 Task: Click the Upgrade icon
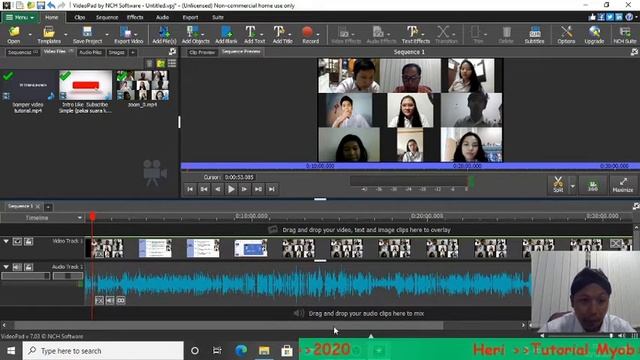point(594,34)
